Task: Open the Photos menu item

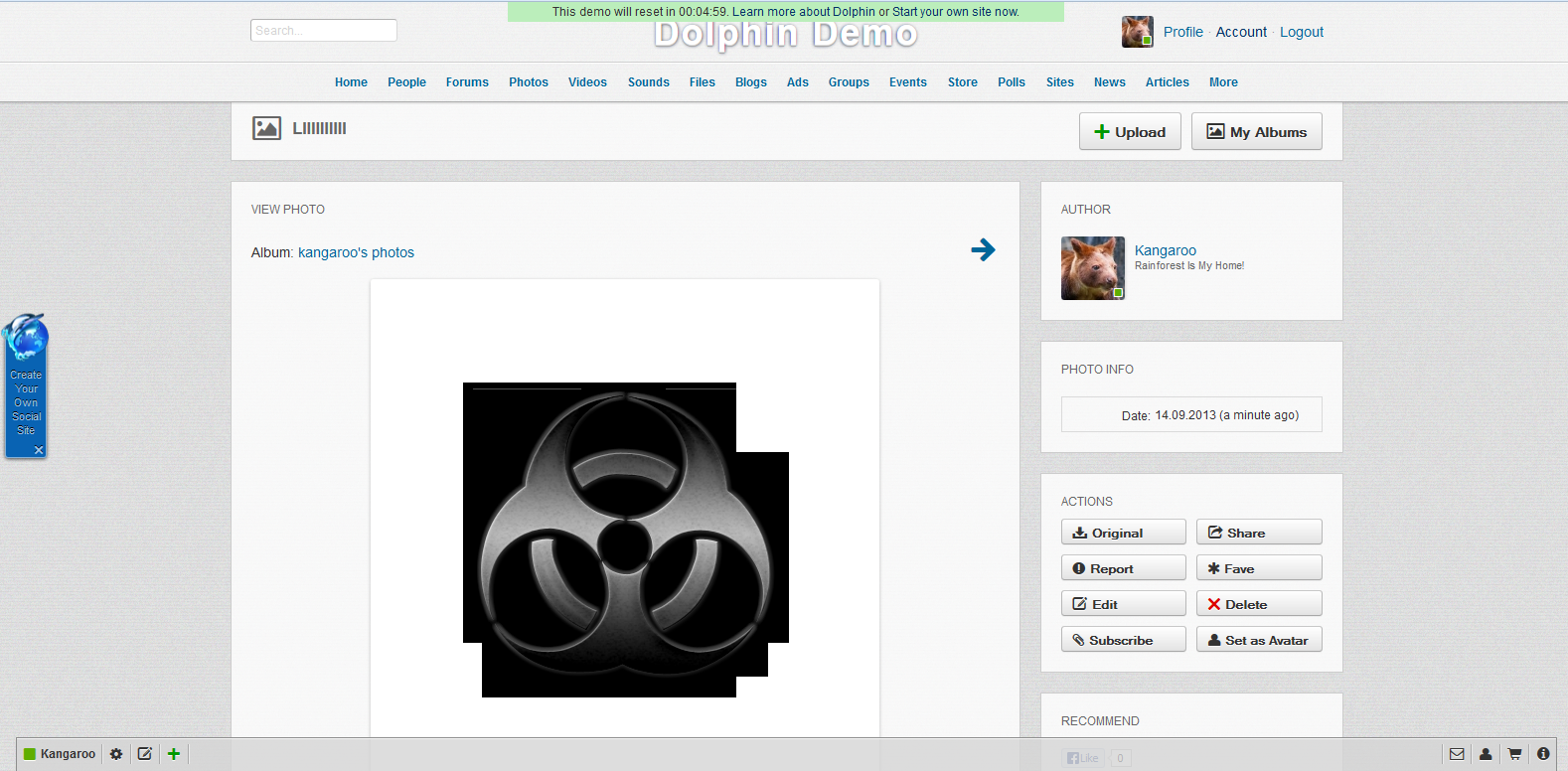Action: [x=529, y=82]
